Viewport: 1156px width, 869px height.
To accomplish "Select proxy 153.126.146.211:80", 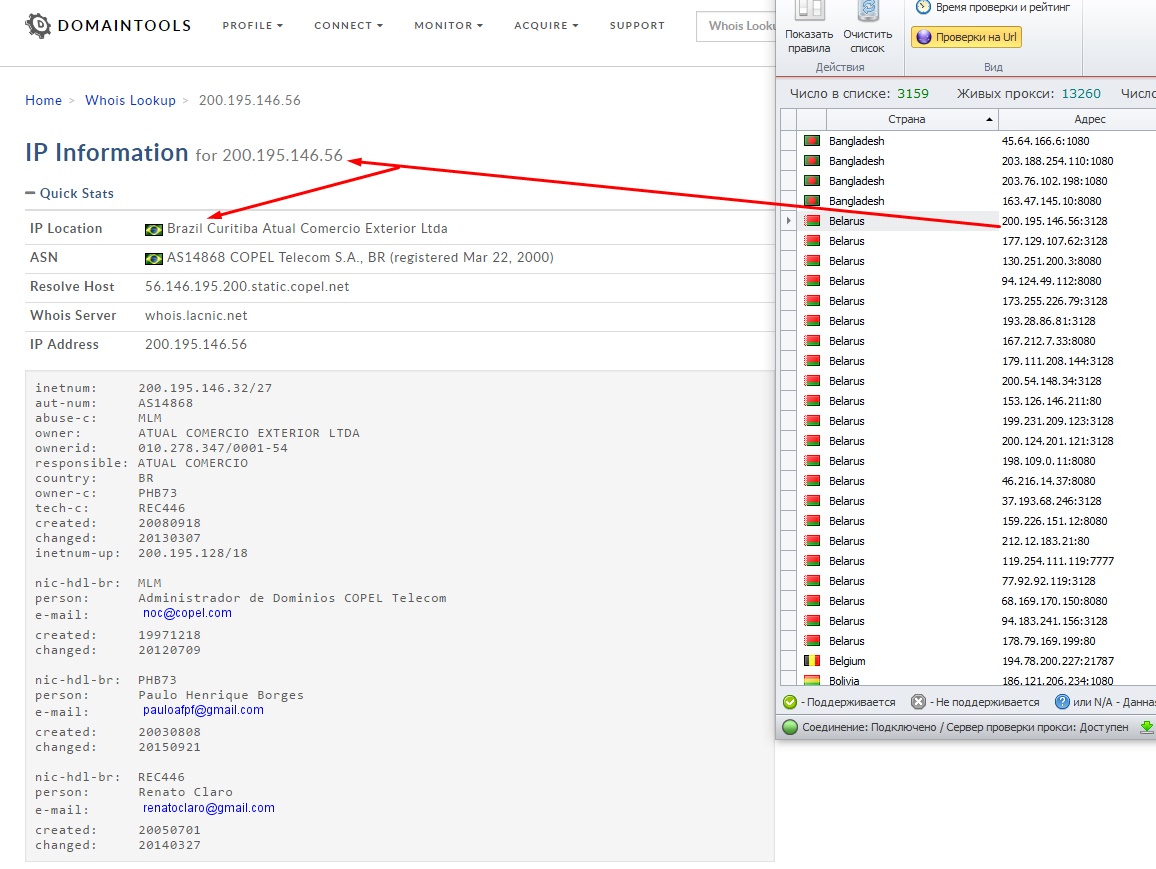I will (x=1051, y=401).
